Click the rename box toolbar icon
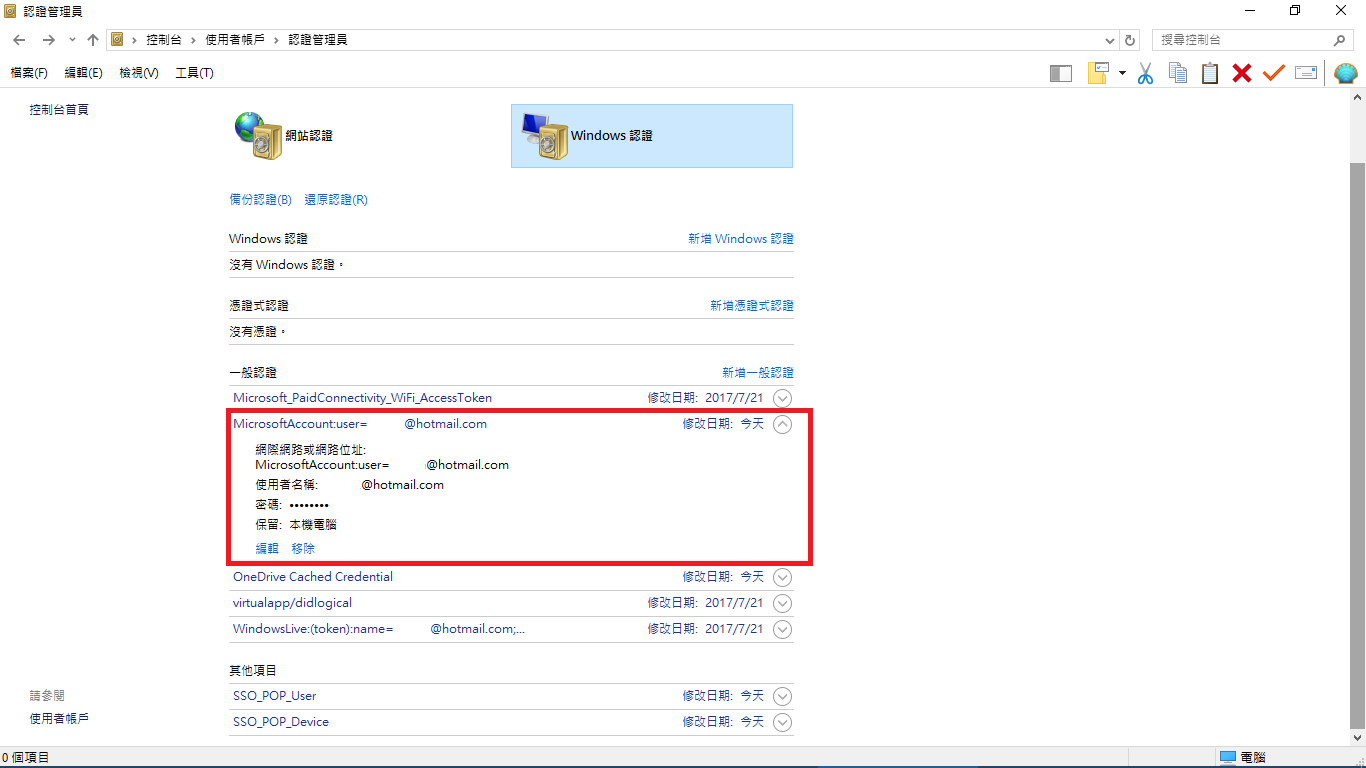The height and width of the screenshot is (768, 1366). click(x=1306, y=73)
